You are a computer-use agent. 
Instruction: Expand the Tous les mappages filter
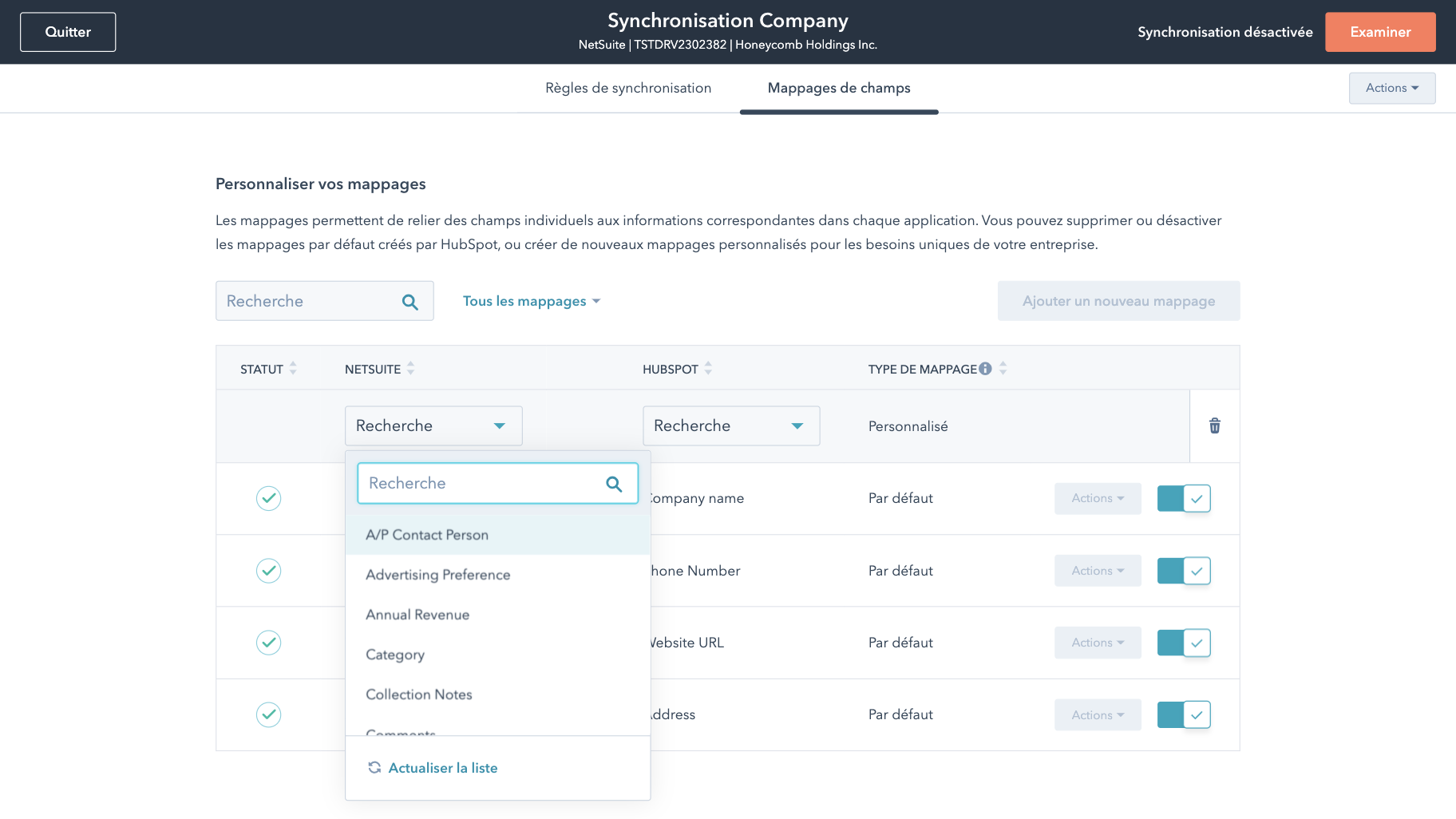[532, 301]
